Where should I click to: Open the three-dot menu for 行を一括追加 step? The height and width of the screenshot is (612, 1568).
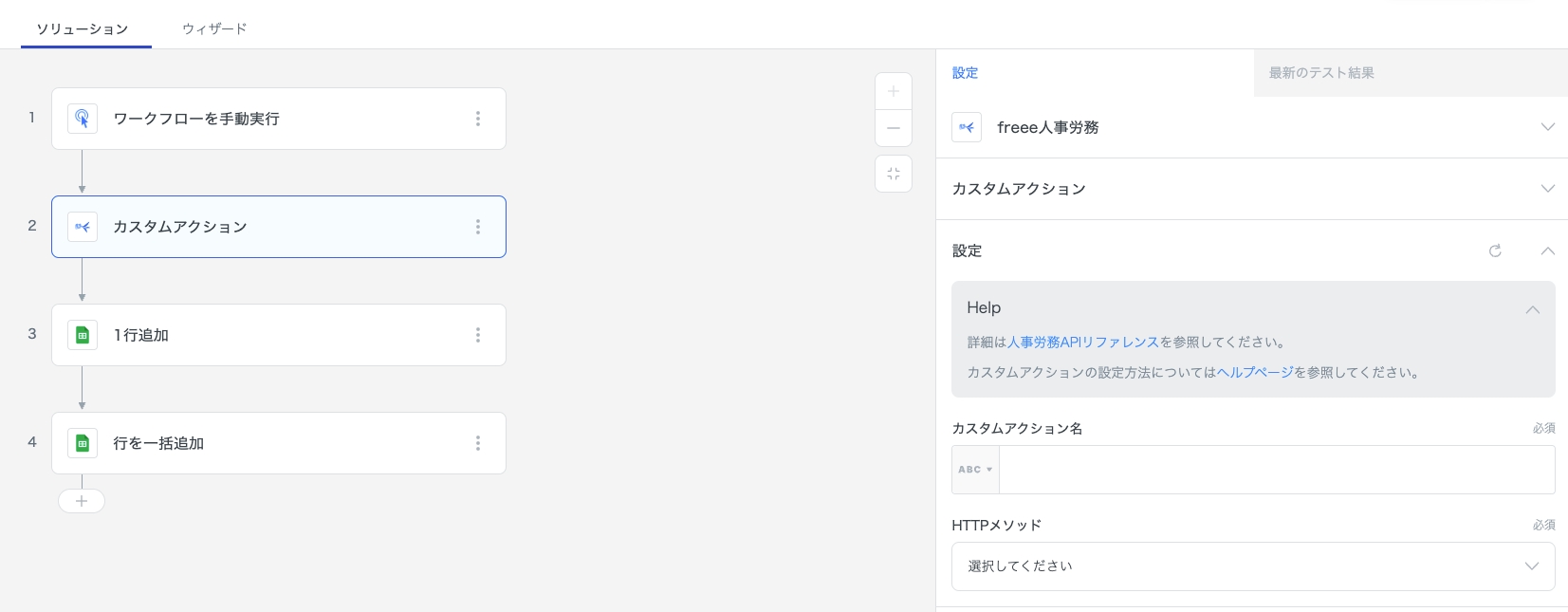(478, 443)
